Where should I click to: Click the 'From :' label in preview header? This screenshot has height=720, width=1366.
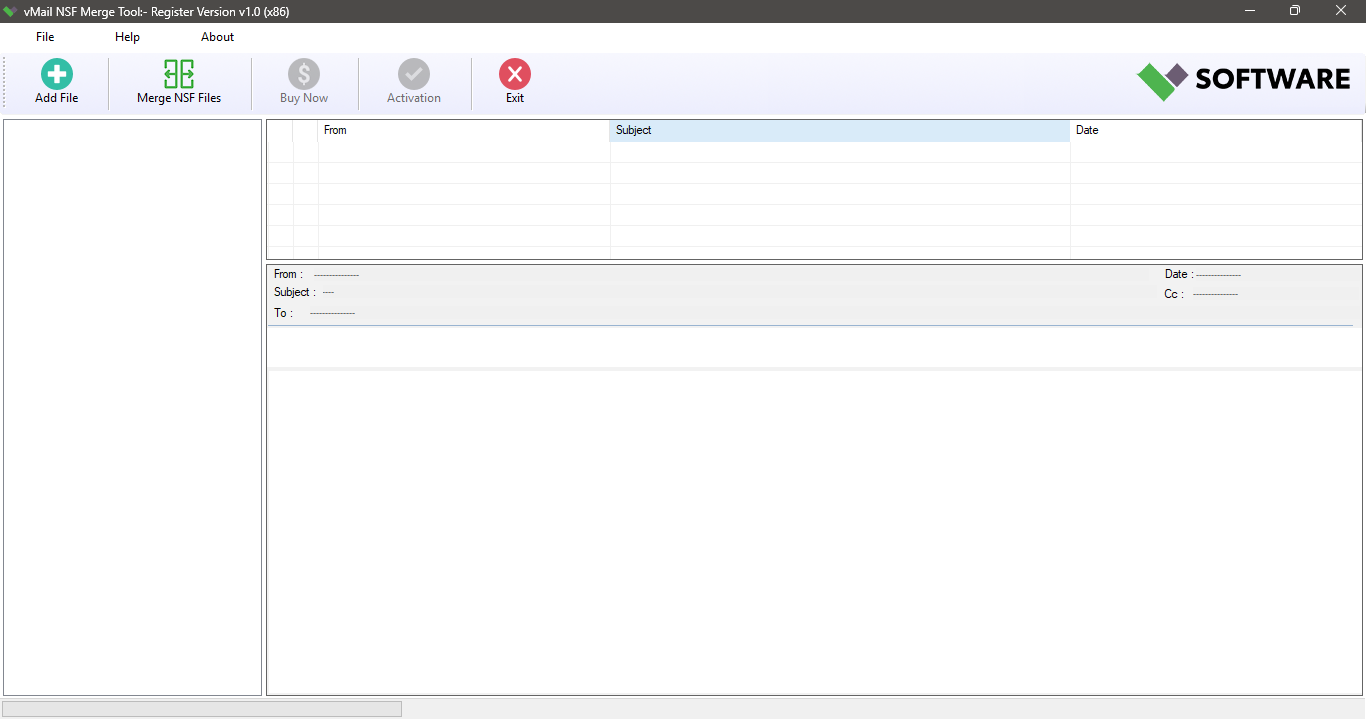(288, 274)
